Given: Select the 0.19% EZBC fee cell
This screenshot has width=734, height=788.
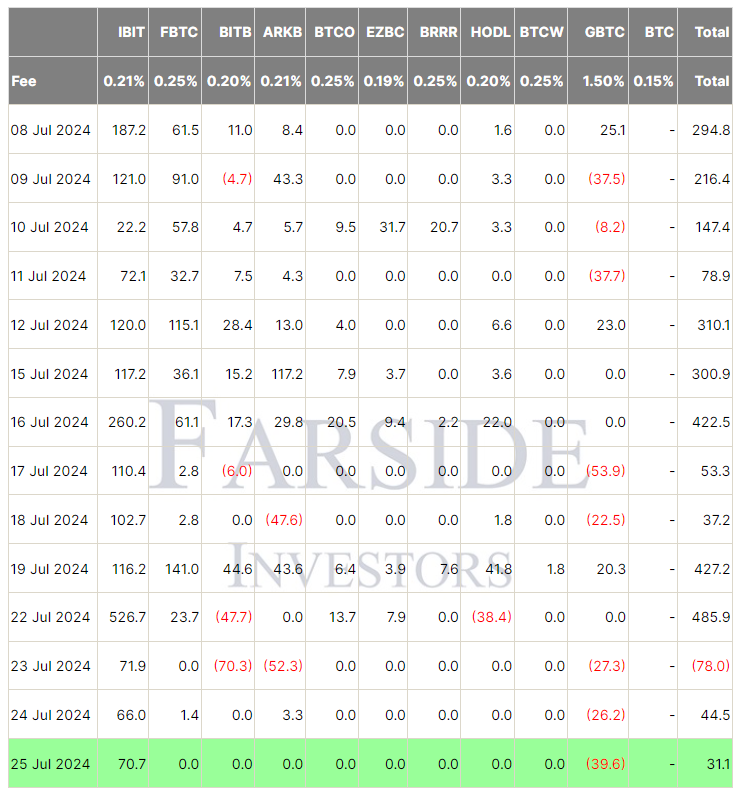Looking at the screenshot, I should click(384, 81).
